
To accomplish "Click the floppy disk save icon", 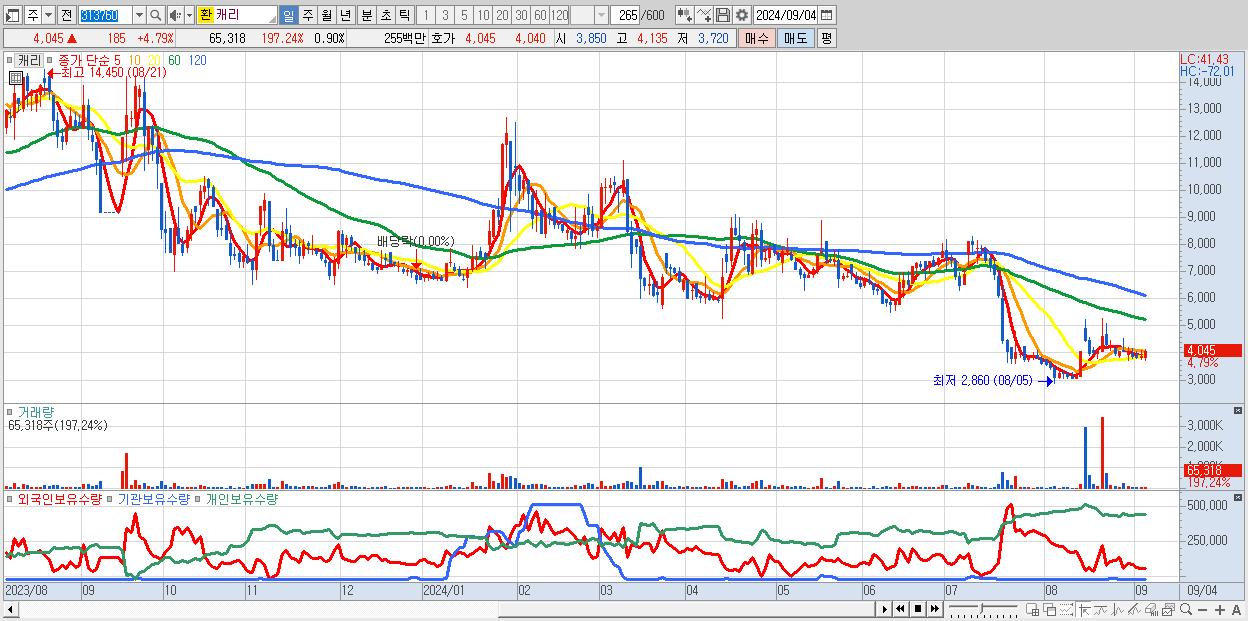I will [723, 16].
